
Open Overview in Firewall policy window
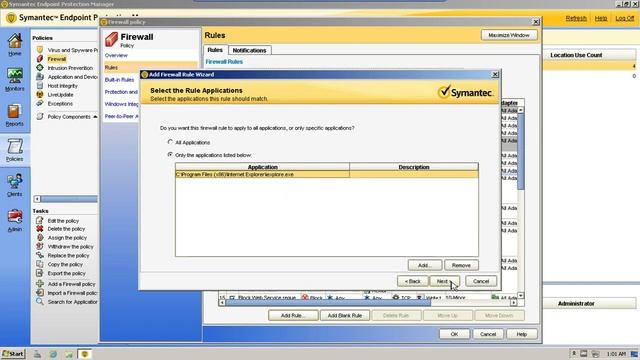tap(116, 55)
